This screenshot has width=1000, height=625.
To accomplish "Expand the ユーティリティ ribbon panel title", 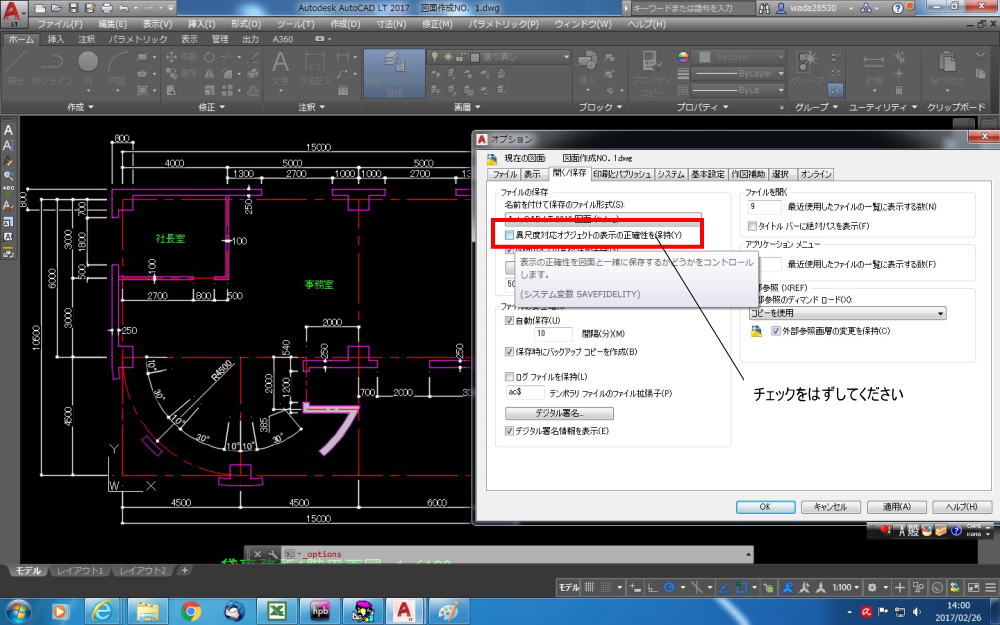I will (883, 107).
